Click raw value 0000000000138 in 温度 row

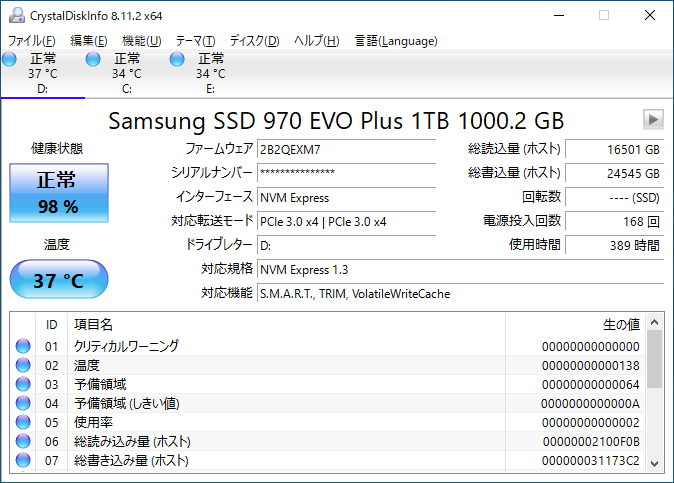coord(591,366)
